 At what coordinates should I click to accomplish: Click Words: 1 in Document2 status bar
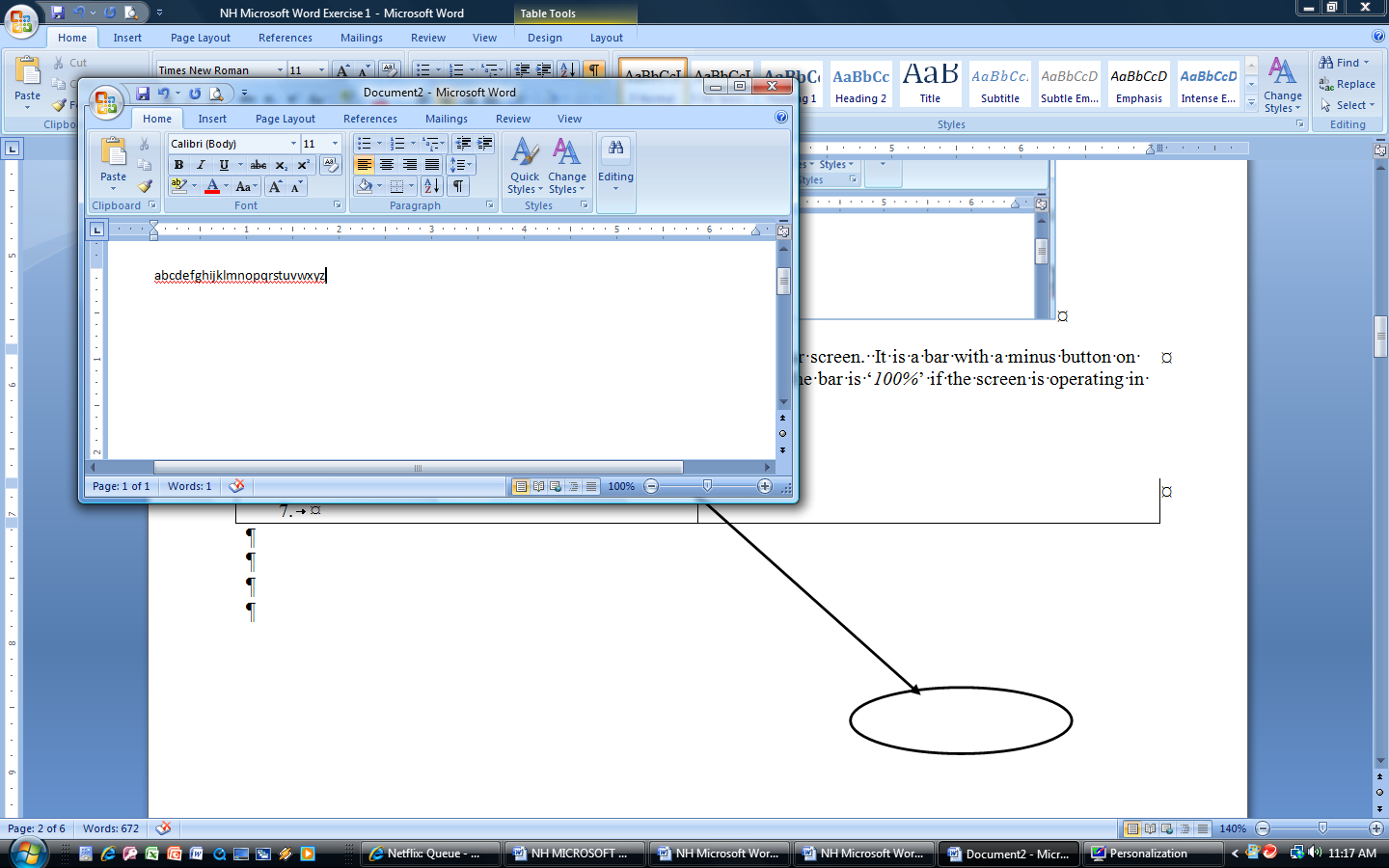tap(189, 486)
